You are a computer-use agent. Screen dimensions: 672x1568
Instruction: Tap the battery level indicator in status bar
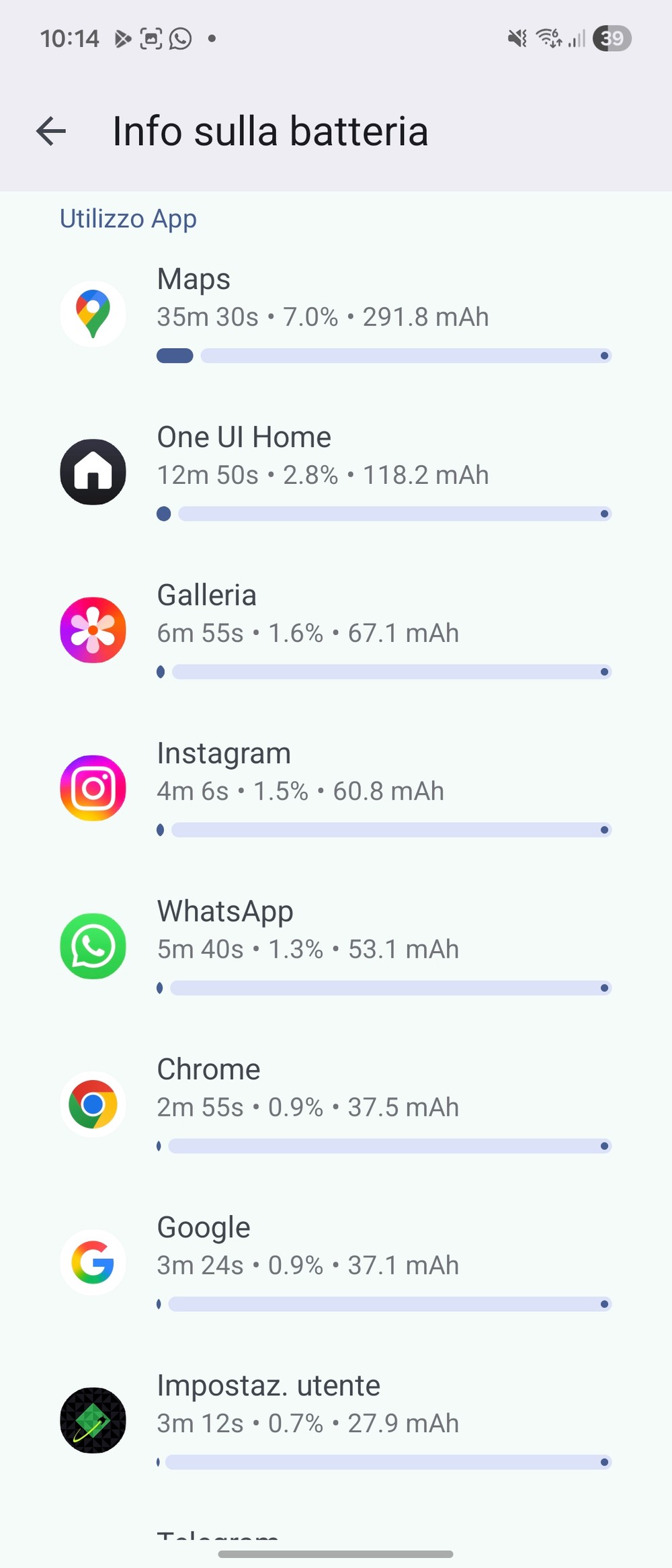click(612, 38)
